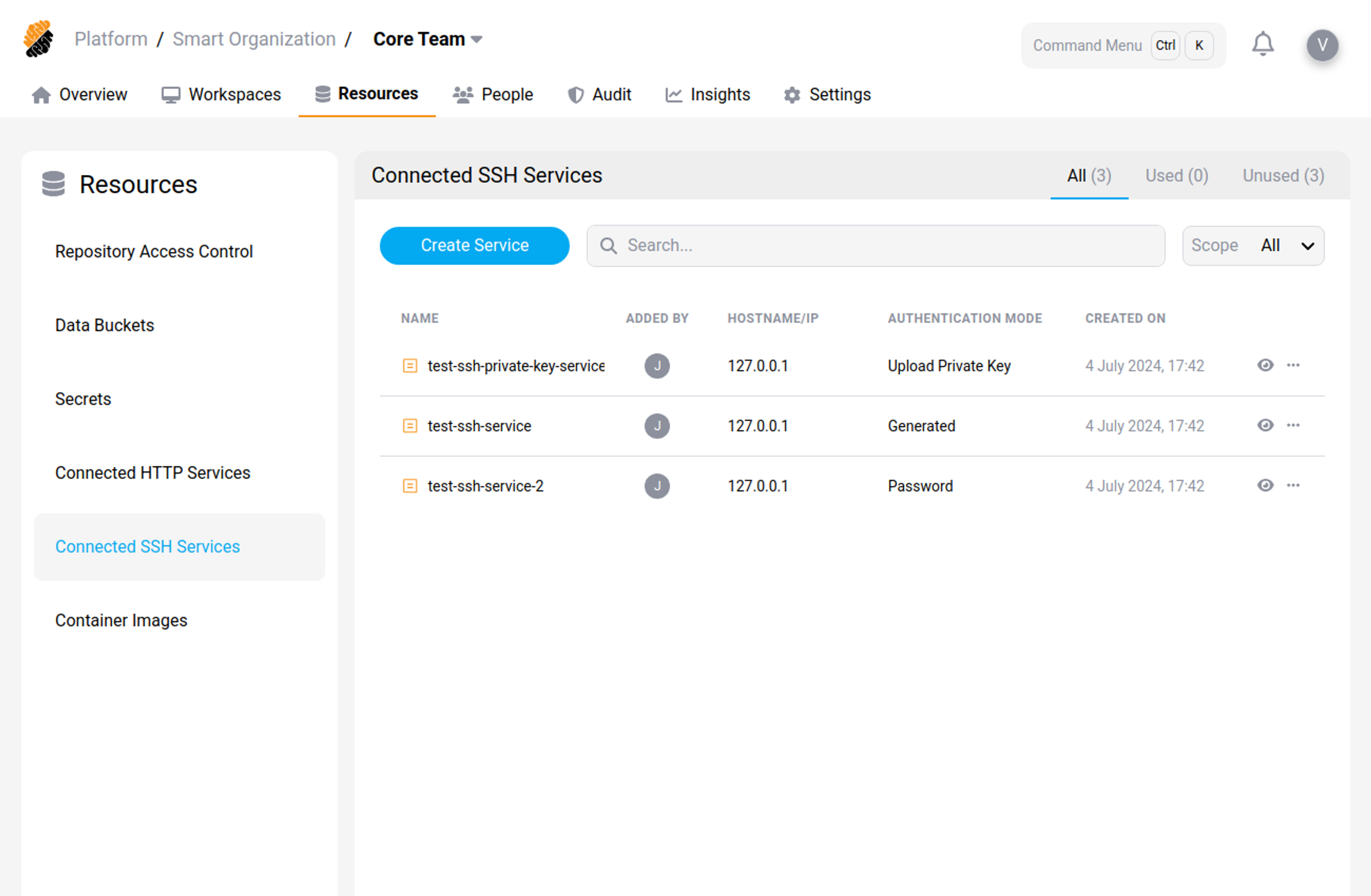Click J avatar in test-ssh-service row
Screen dimensions: 1371x896
tap(657, 426)
